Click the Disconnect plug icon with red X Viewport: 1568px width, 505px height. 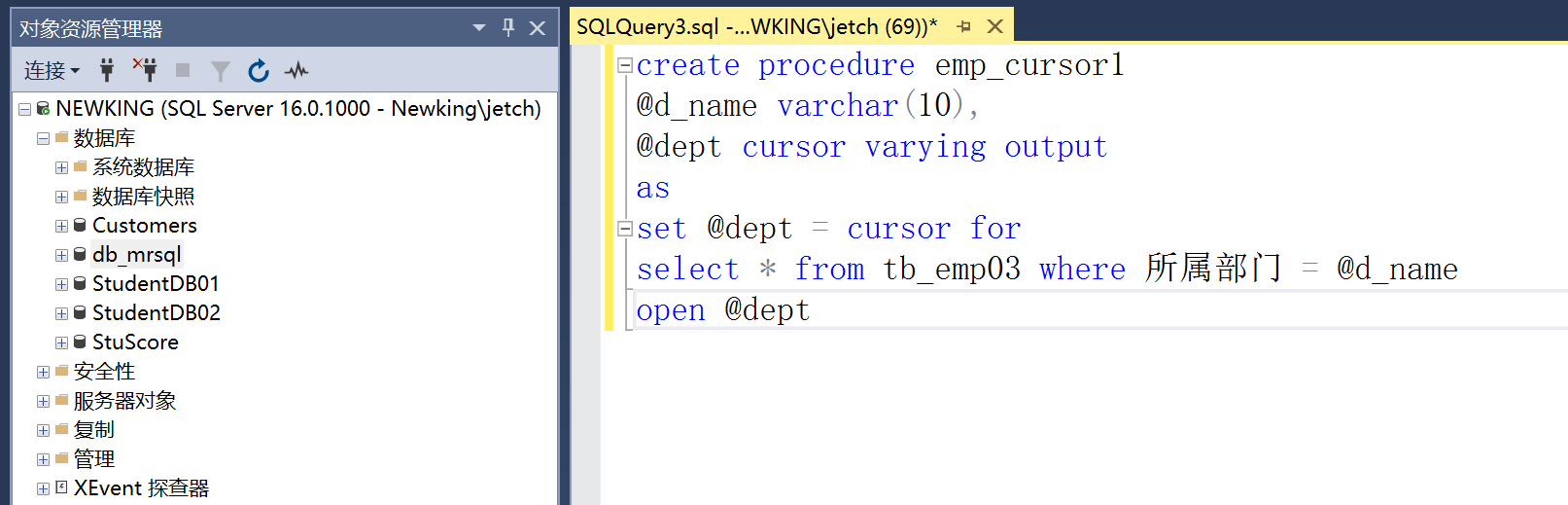(x=145, y=70)
